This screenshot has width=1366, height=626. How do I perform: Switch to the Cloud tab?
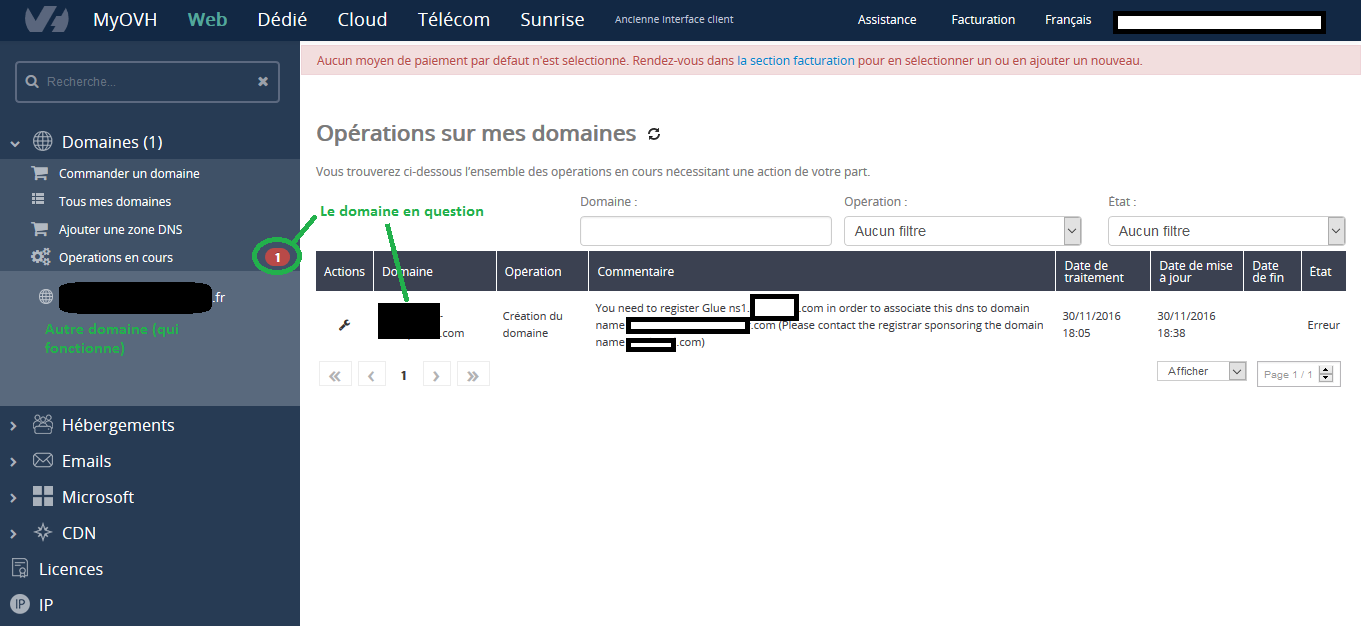(362, 20)
